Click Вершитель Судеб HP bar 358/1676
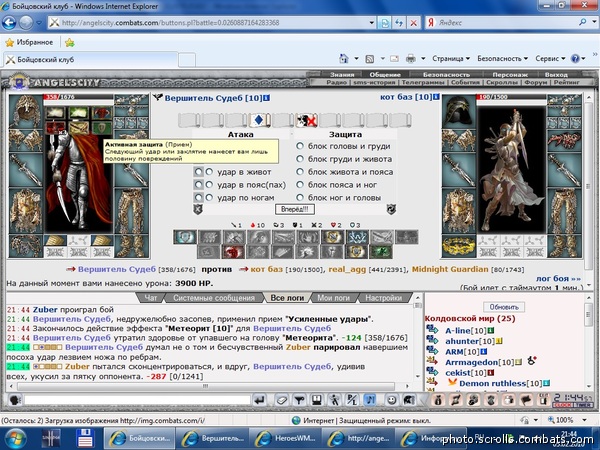600x450 pixels. click(78, 97)
